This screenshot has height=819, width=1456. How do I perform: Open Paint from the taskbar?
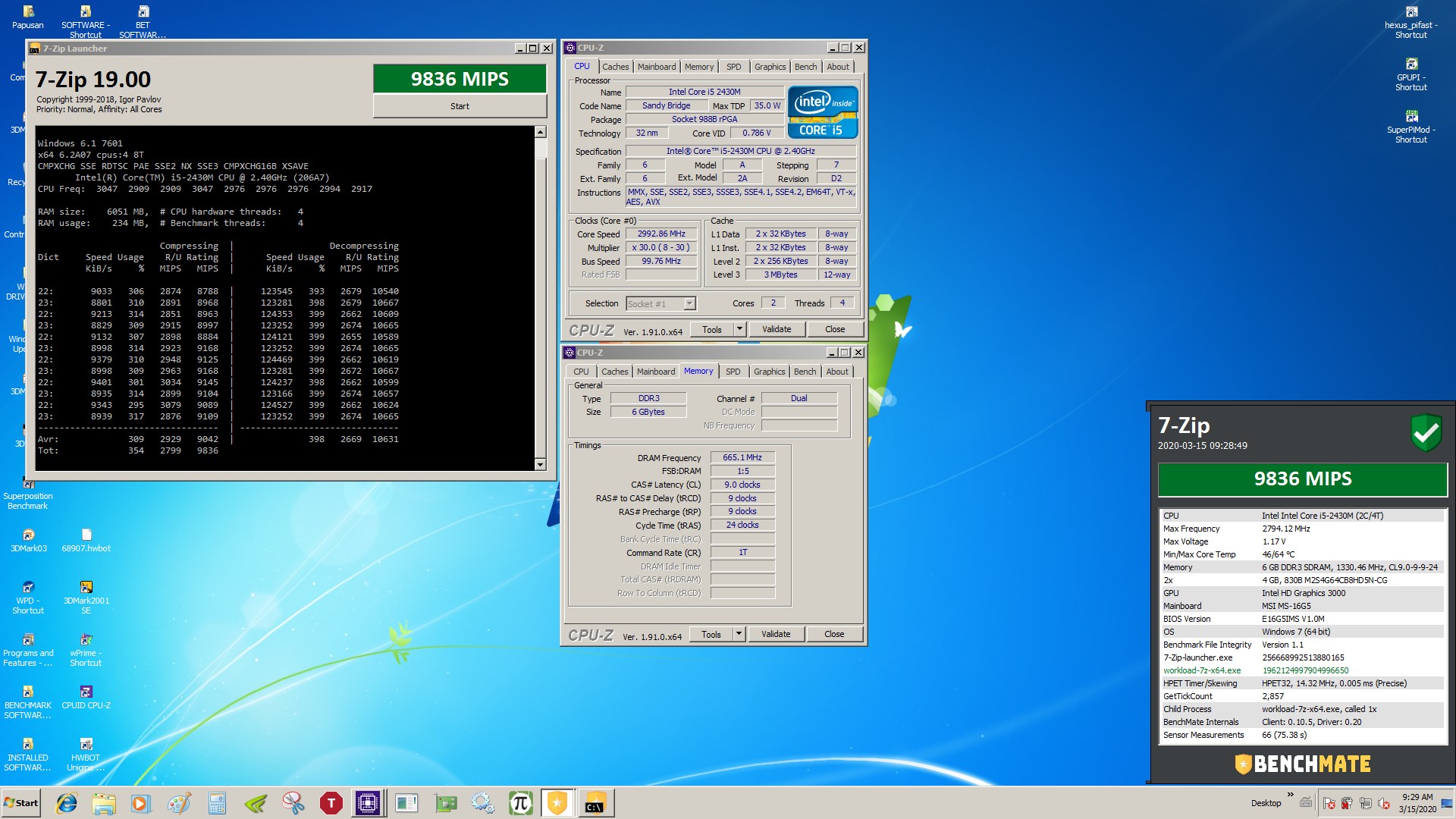click(x=179, y=803)
